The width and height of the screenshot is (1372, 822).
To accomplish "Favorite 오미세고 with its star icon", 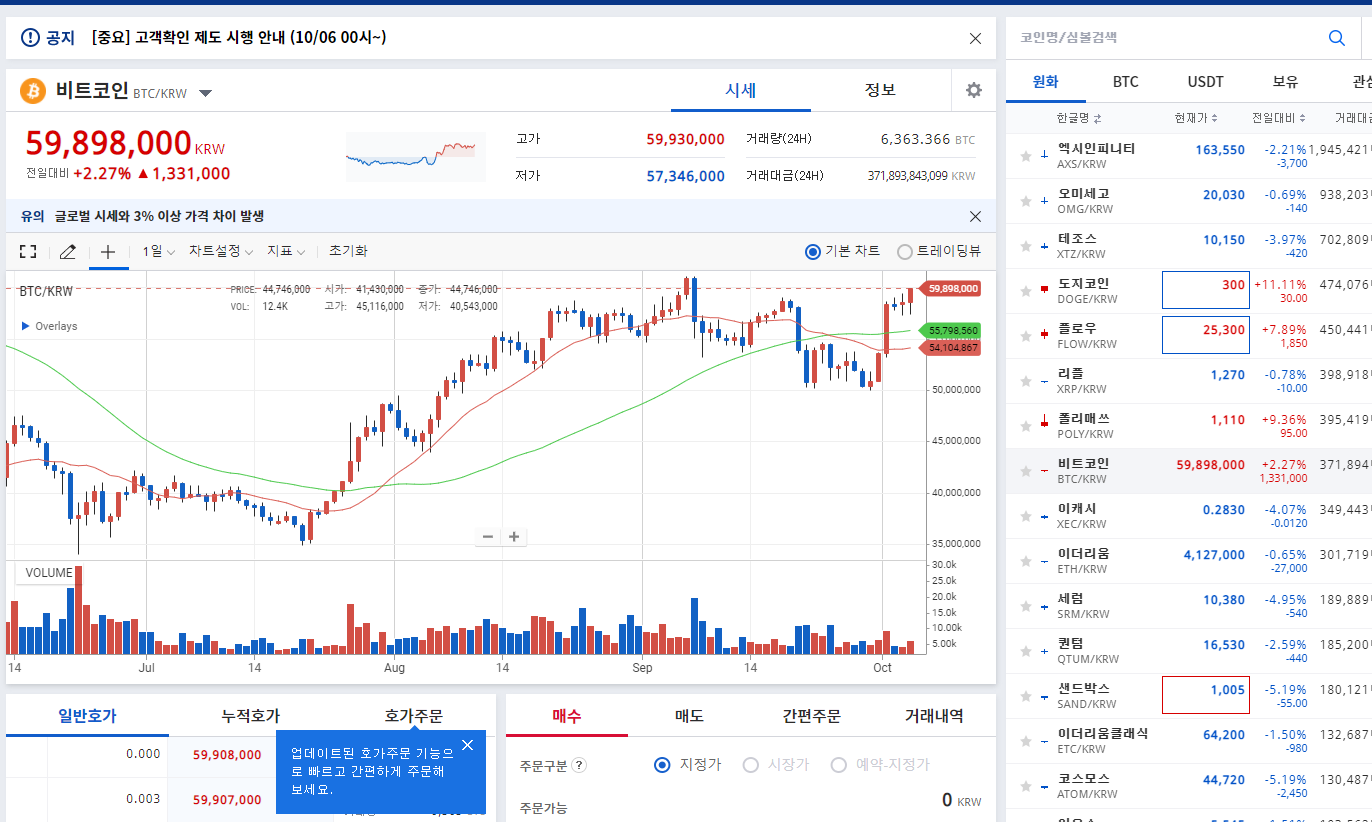I will 1025,201.
